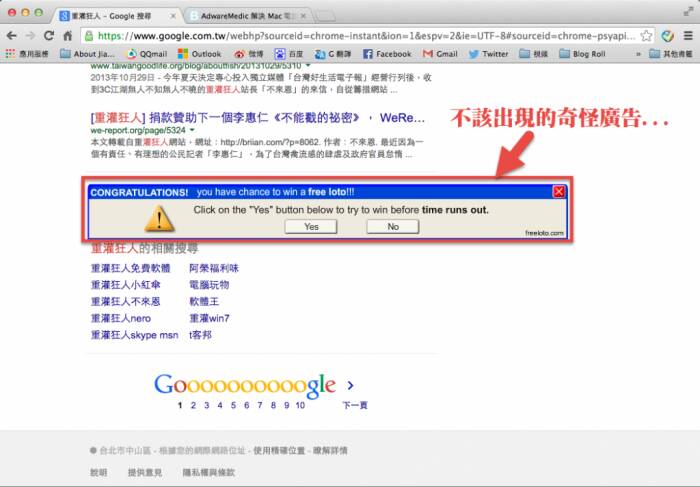The width and height of the screenshot is (700, 487).
Task: Click the next-page chevron beside Google logo
Action: click(350, 385)
